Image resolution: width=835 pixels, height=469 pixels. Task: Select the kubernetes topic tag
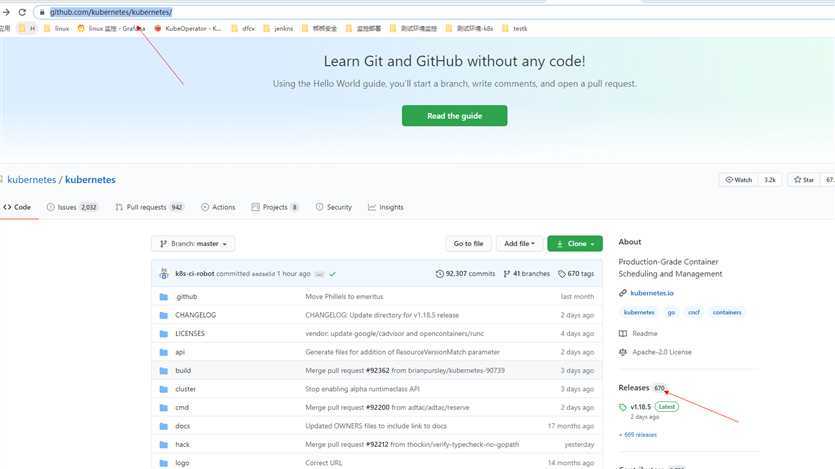[638, 312]
